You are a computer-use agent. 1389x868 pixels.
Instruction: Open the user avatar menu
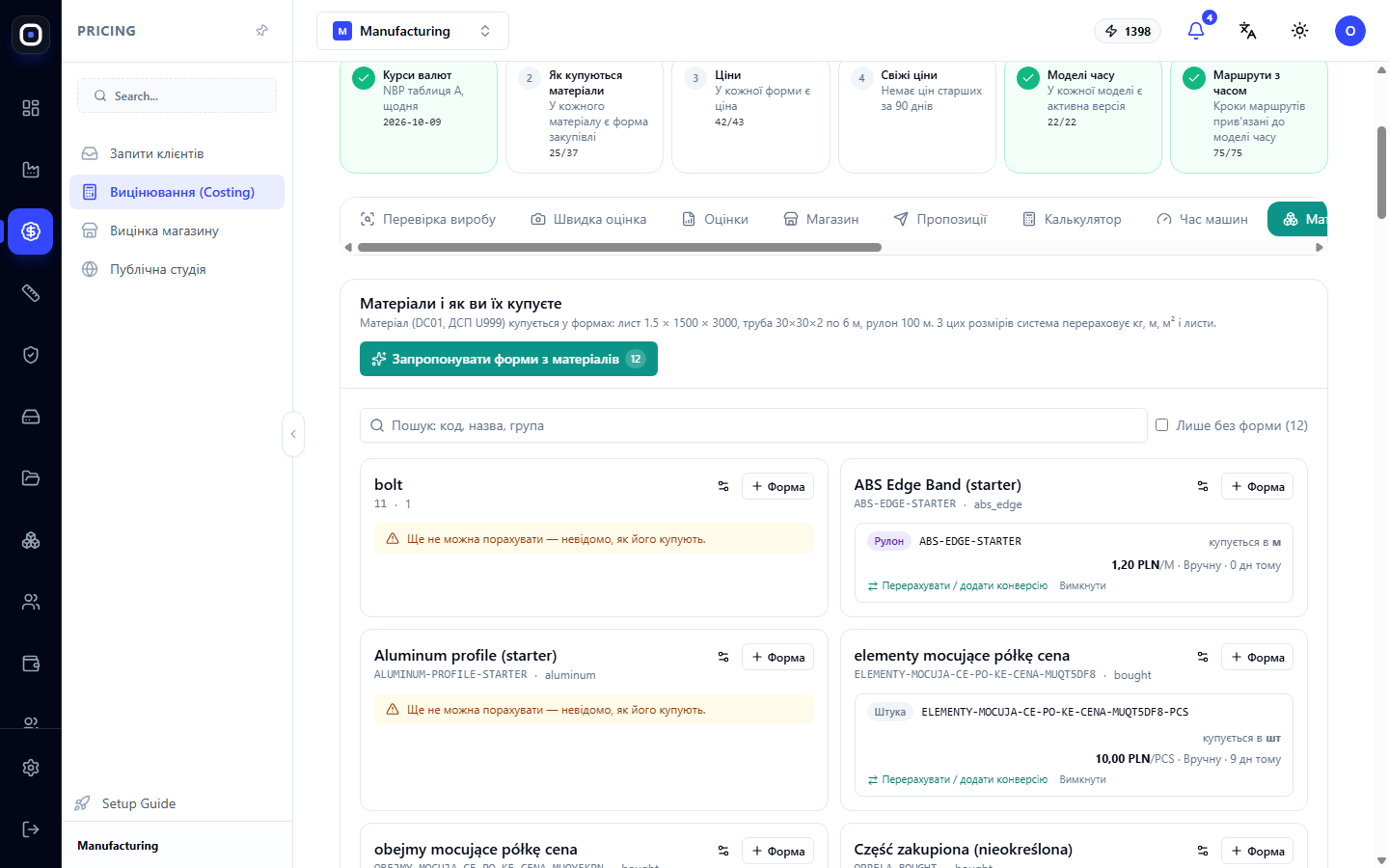[1350, 31]
